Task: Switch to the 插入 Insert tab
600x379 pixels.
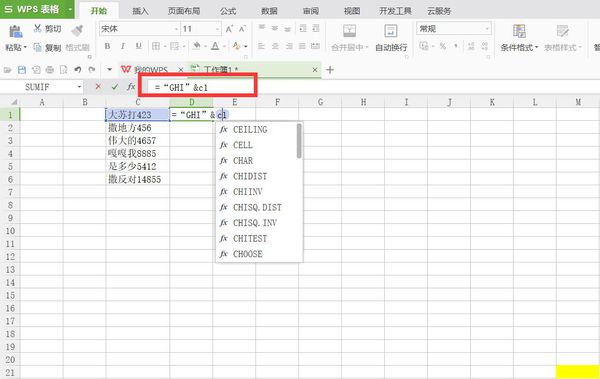Action: pos(140,11)
